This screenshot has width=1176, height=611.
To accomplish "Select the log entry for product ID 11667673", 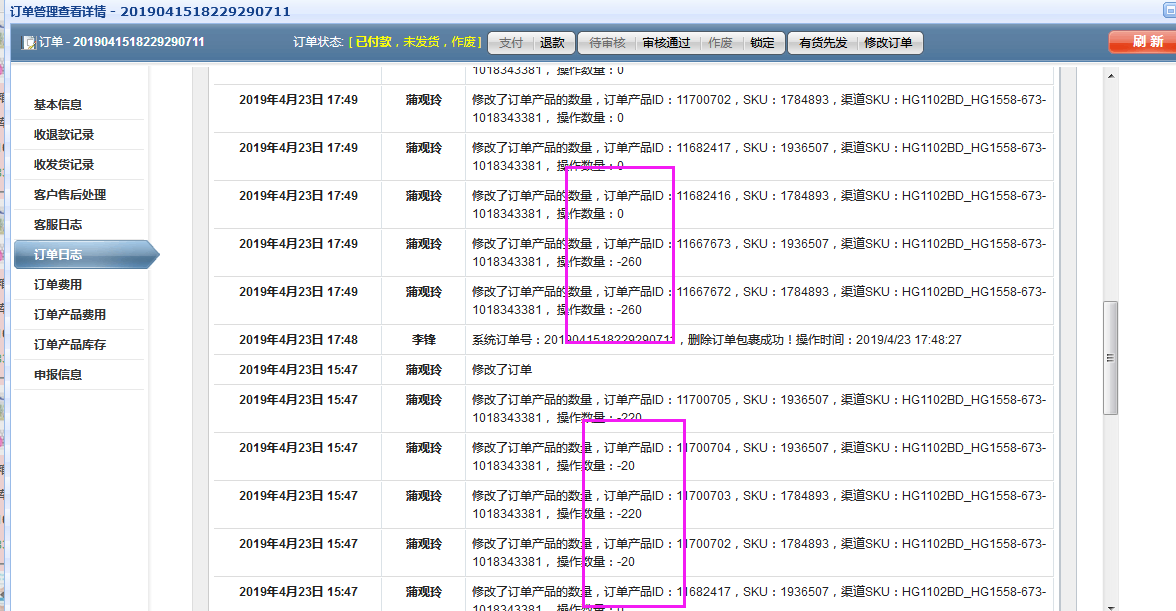I will pyautogui.click(x=633, y=253).
